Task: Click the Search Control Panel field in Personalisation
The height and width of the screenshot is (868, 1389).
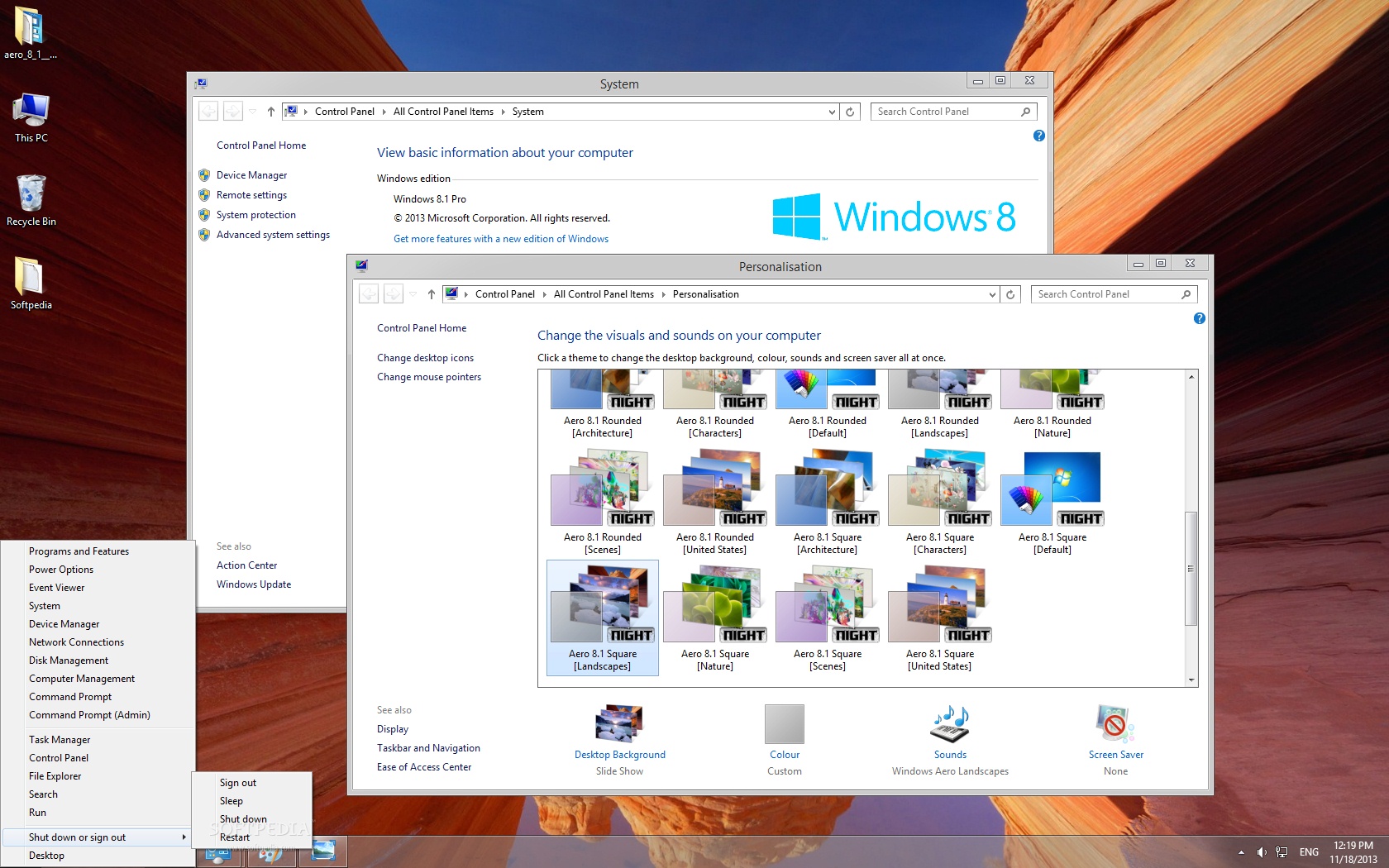Action: [1114, 294]
